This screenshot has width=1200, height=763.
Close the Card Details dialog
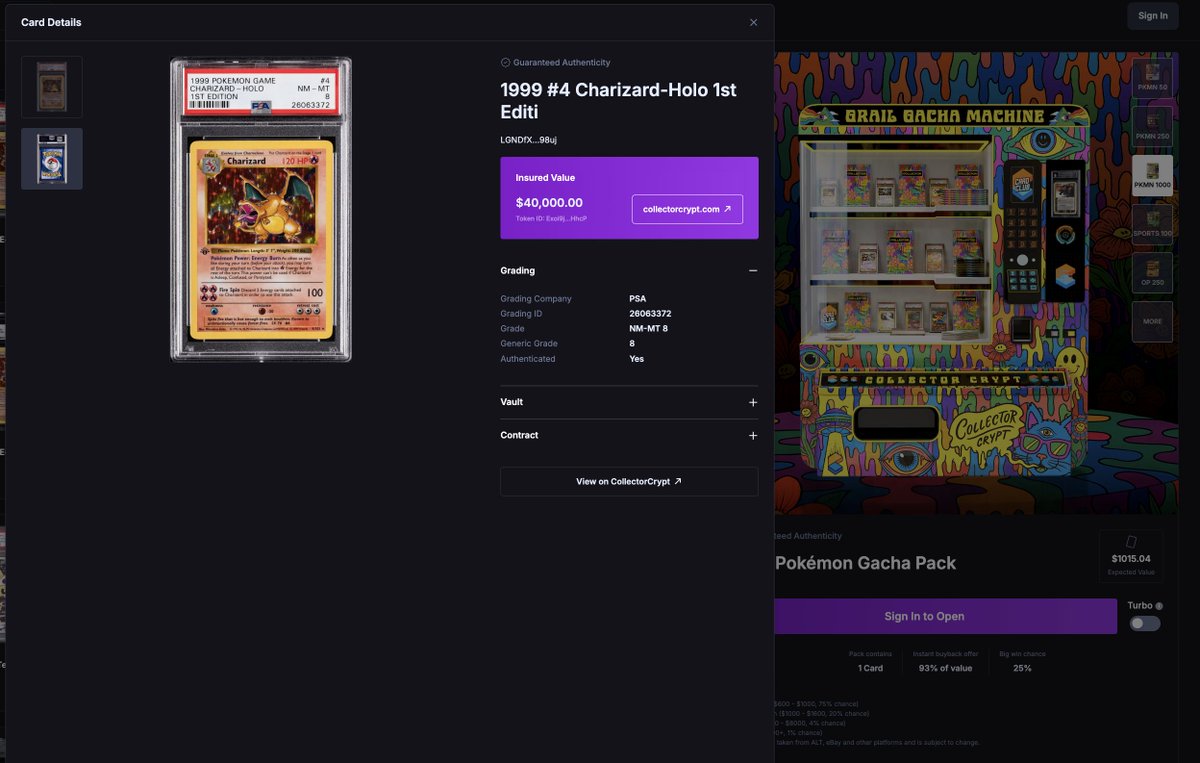[753, 22]
